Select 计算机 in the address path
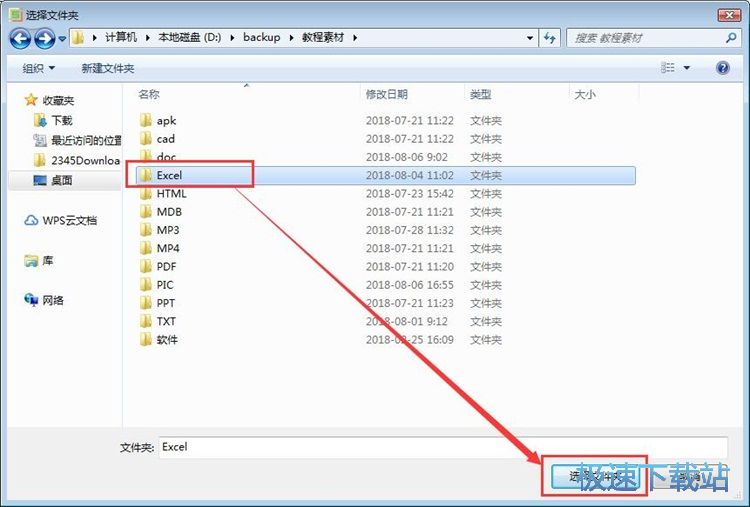The width and height of the screenshot is (750, 507). tap(121, 37)
